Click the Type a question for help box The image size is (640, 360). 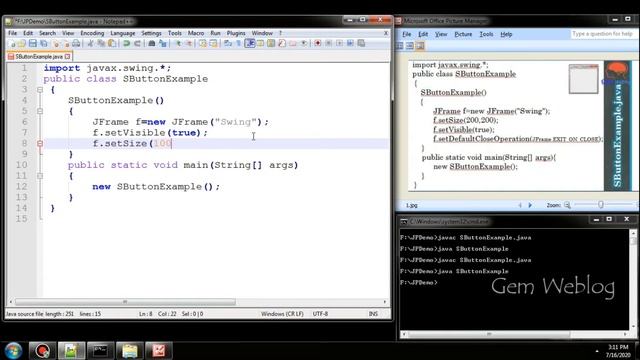[603, 34]
